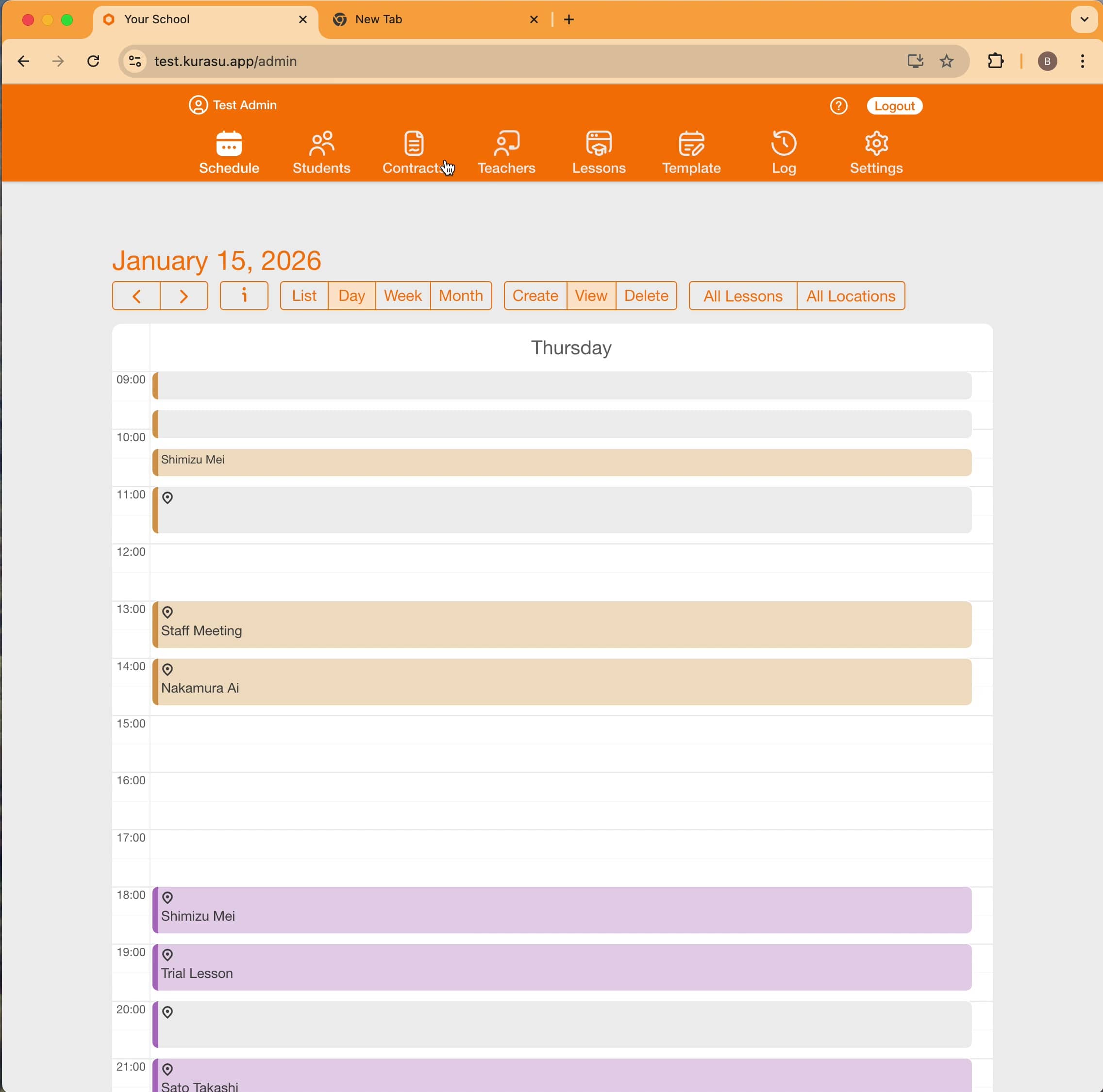Click the info "i" button

(x=244, y=296)
